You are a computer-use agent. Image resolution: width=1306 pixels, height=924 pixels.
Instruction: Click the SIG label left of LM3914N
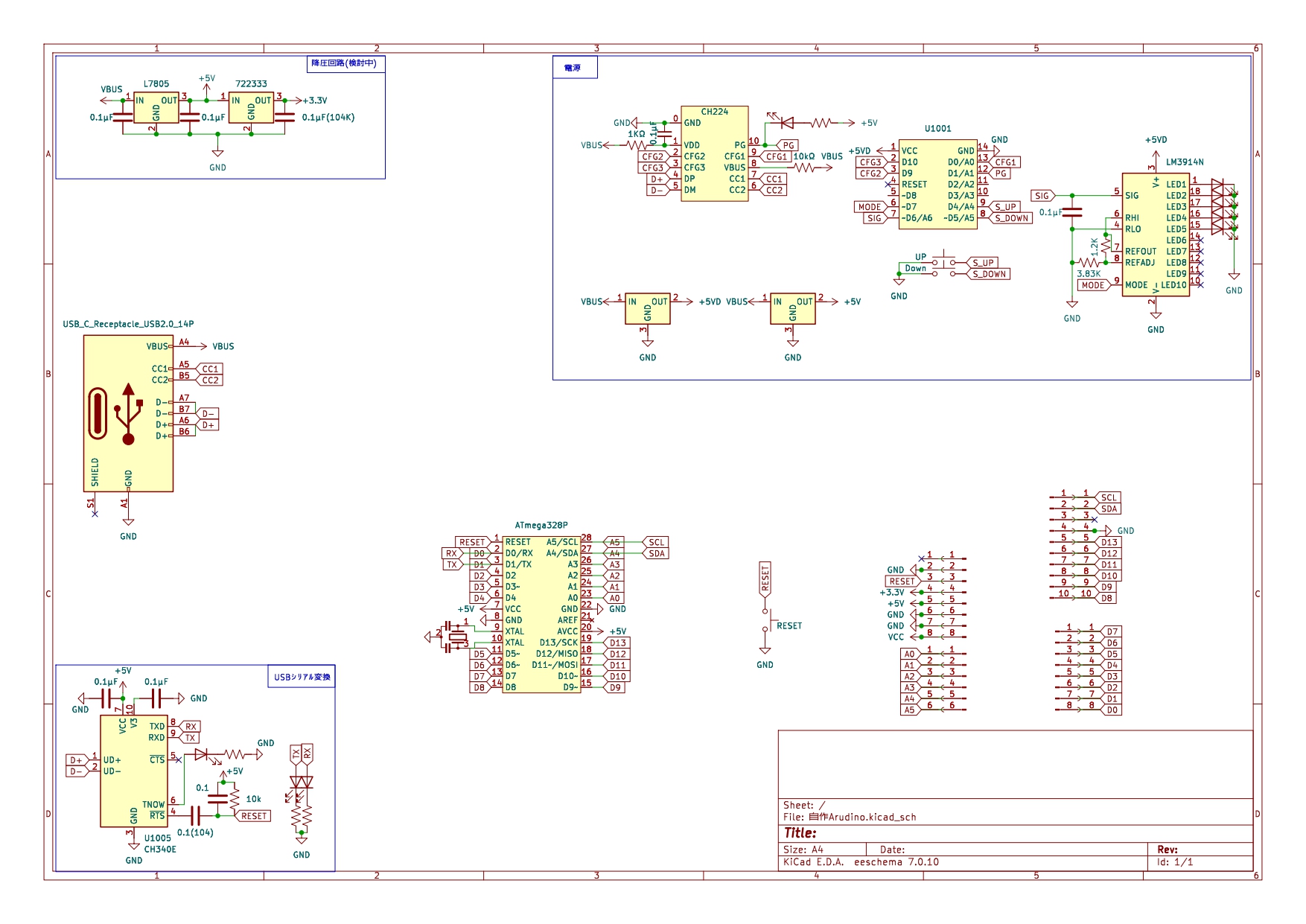click(1042, 196)
